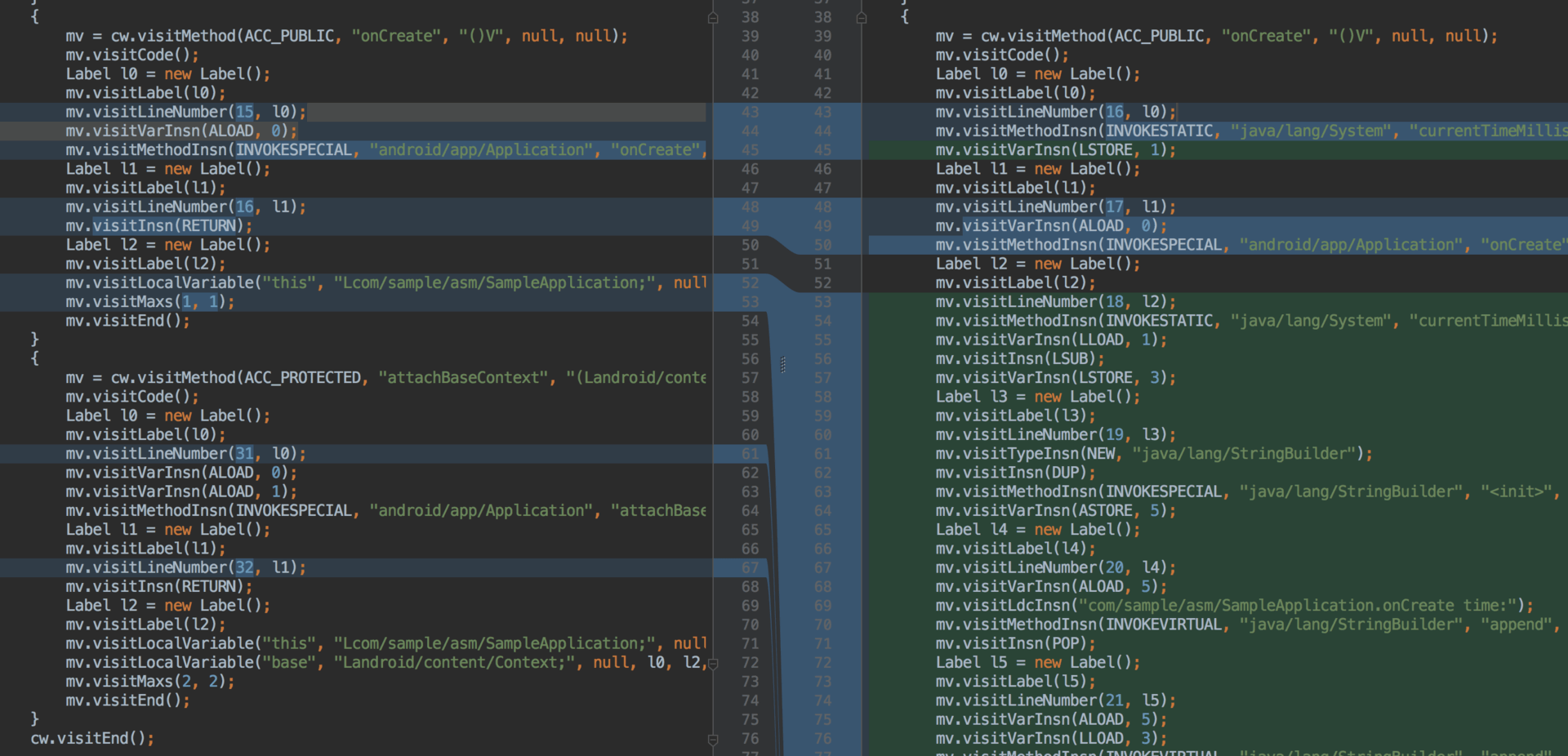Click visitLineNumber(15, l0) line in left pane

click(x=185, y=112)
